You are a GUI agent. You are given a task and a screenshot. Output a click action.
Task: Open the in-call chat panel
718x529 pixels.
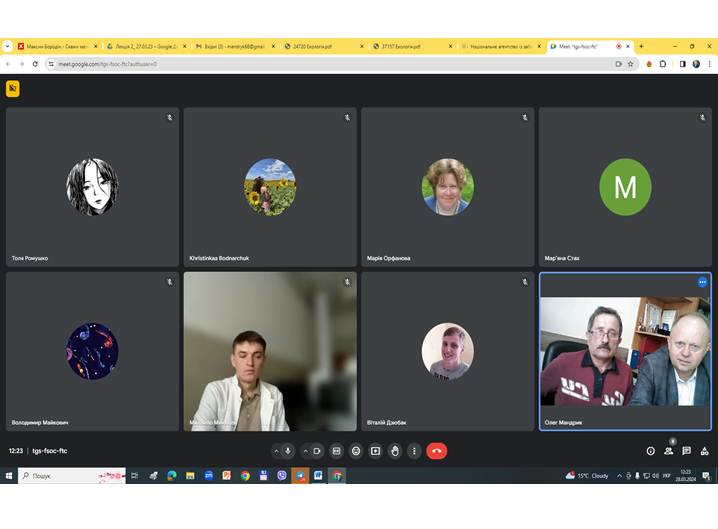[686, 451]
